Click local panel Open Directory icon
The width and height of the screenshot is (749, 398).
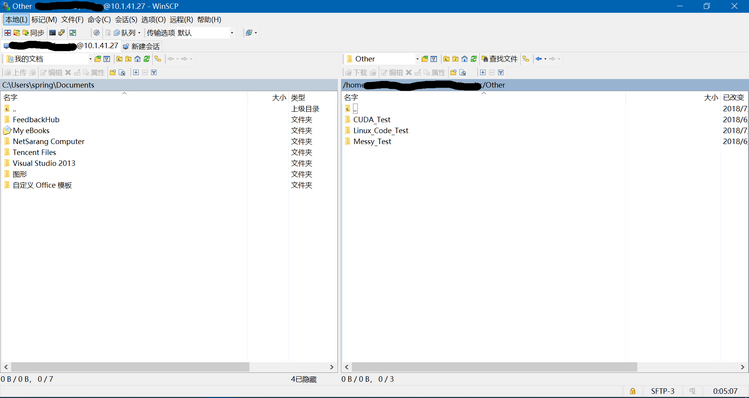coord(98,59)
